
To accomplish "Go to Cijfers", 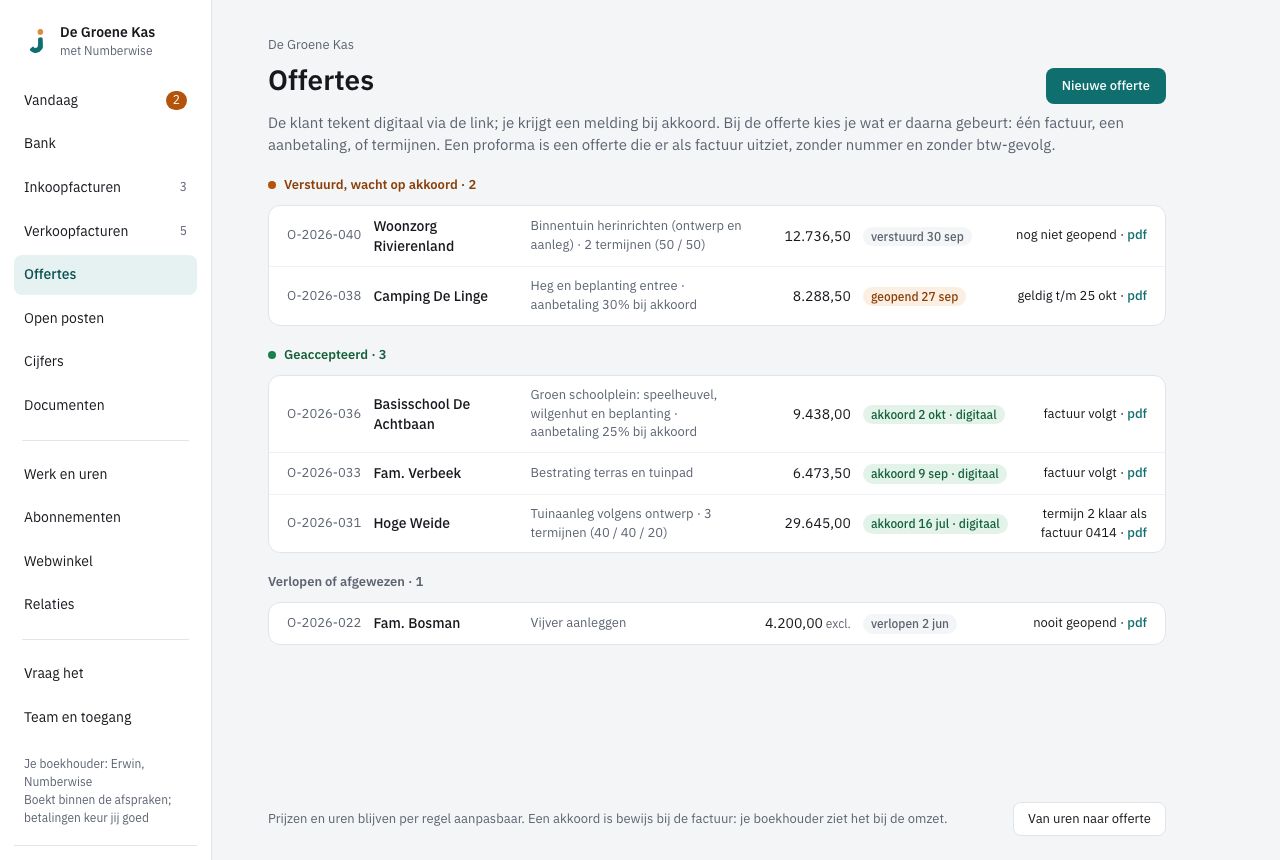I will 105,361.
